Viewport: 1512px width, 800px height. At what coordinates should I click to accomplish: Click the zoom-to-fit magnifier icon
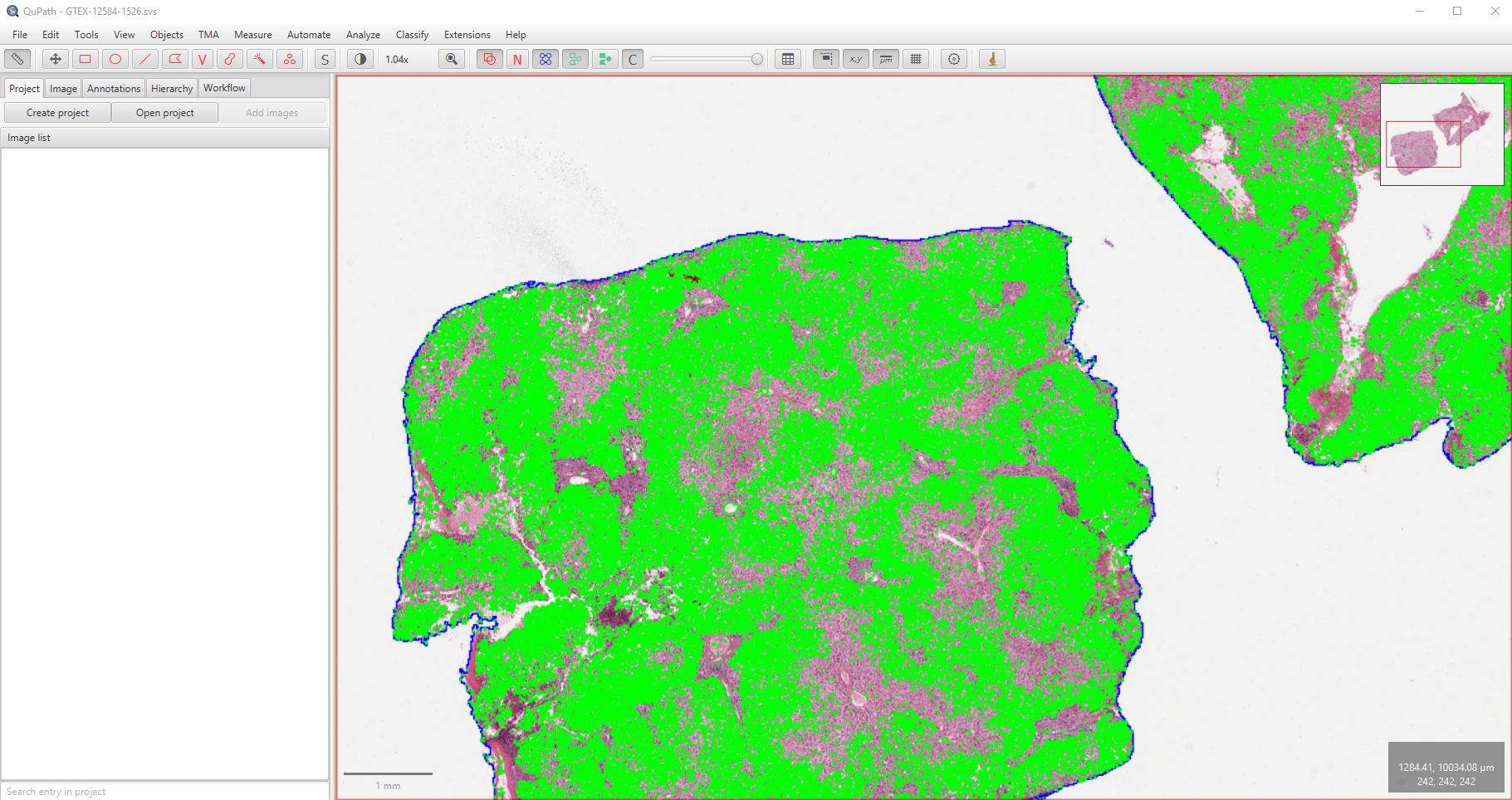click(x=452, y=59)
